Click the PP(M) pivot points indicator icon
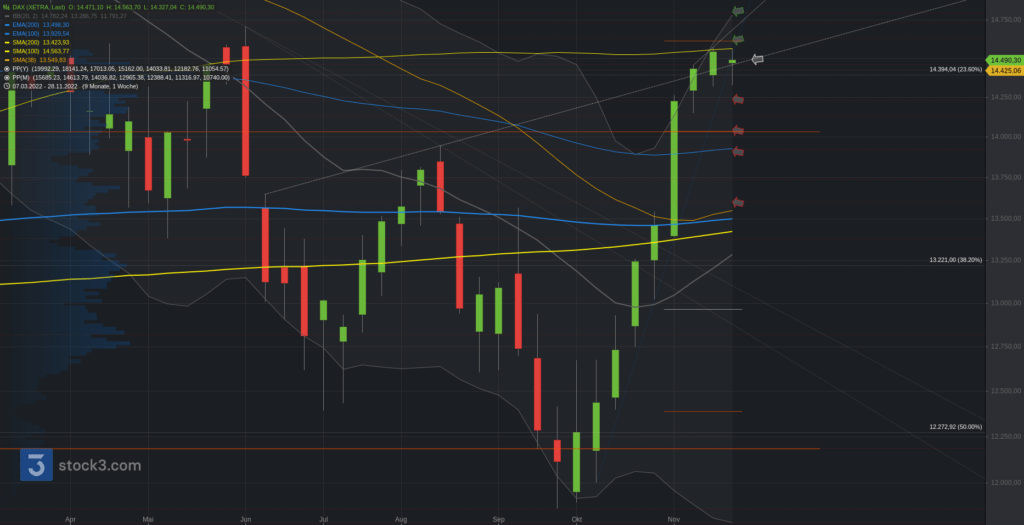Viewport: 1024px width, 525px height. pos(7,77)
